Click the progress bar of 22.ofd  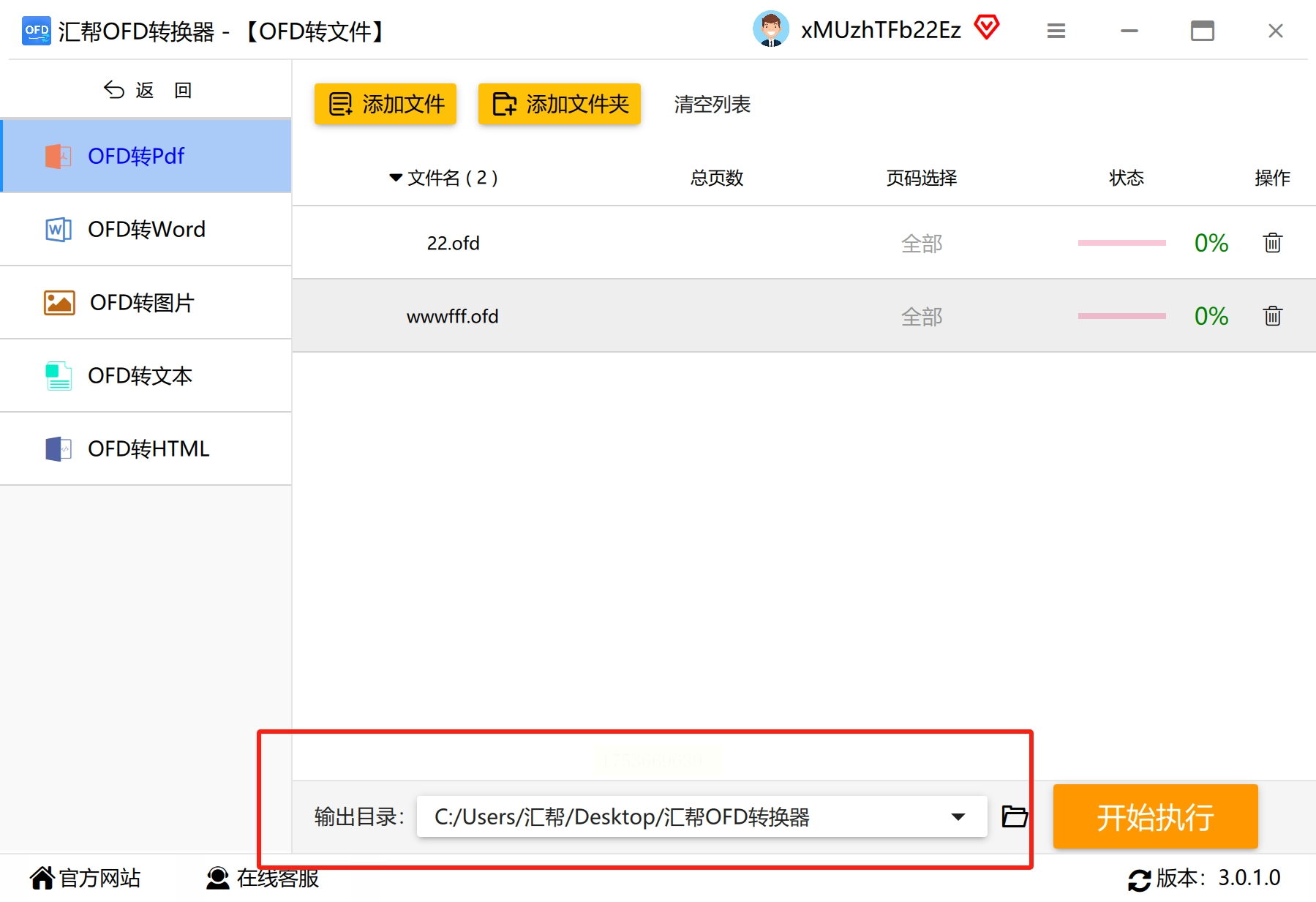pyautogui.click(x=1121, y=243)
